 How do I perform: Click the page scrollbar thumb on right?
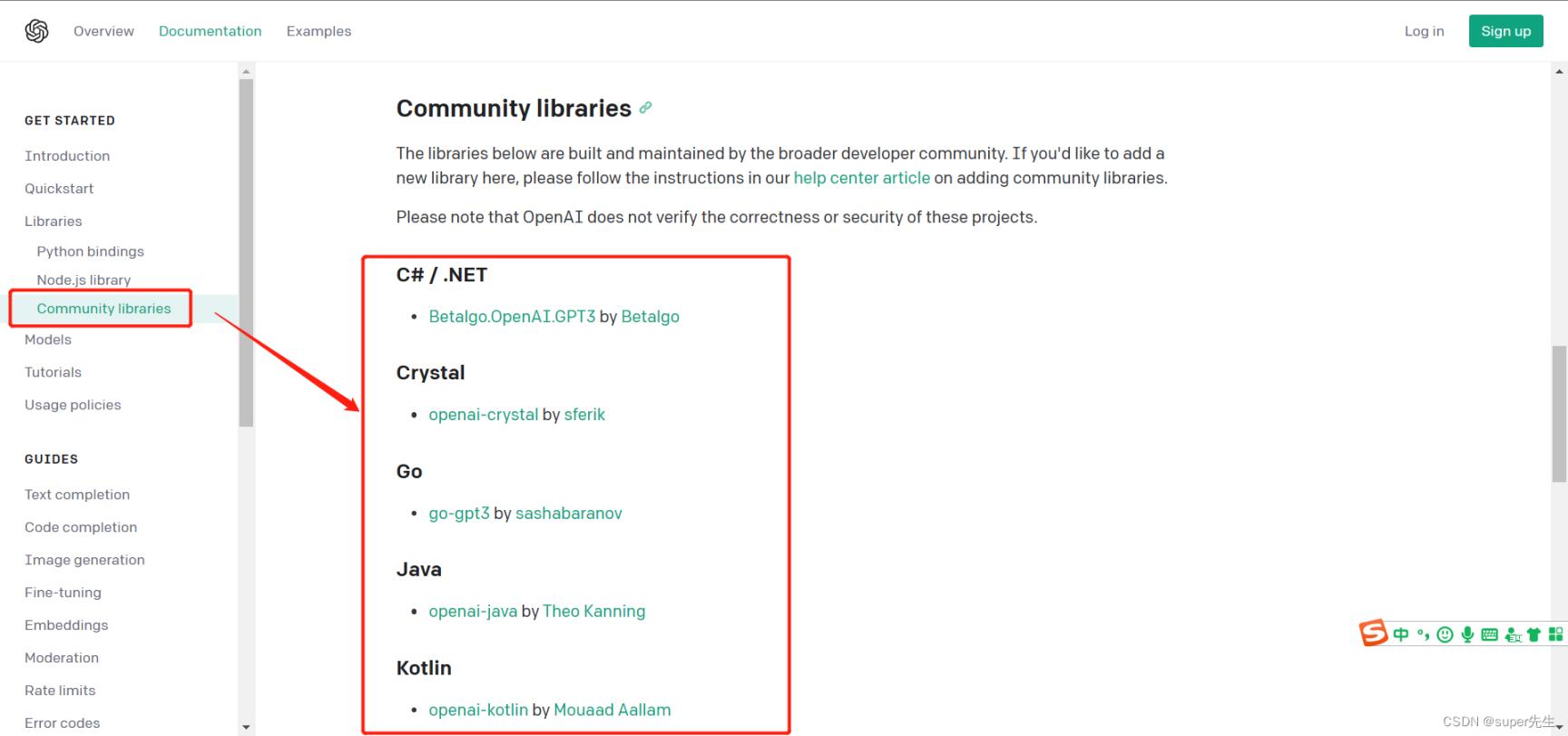tap(1559, 414)
